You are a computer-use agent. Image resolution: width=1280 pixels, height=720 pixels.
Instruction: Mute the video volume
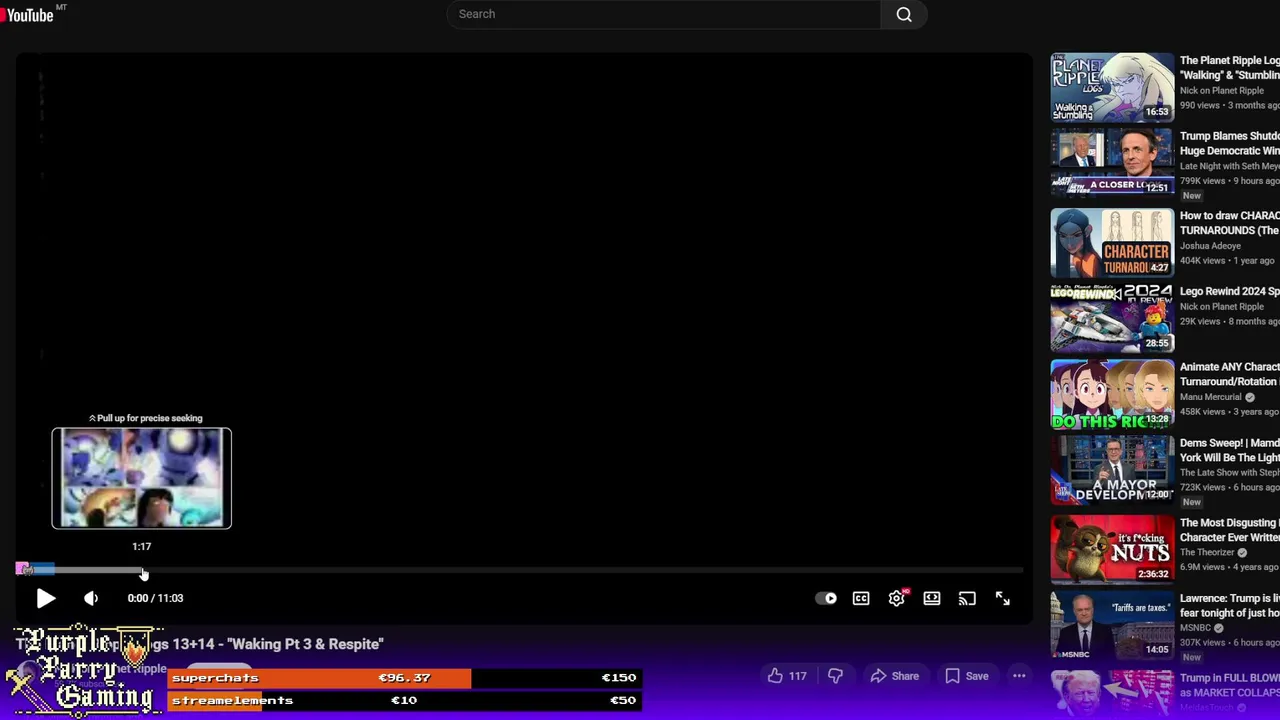click(x=91, y=598)
